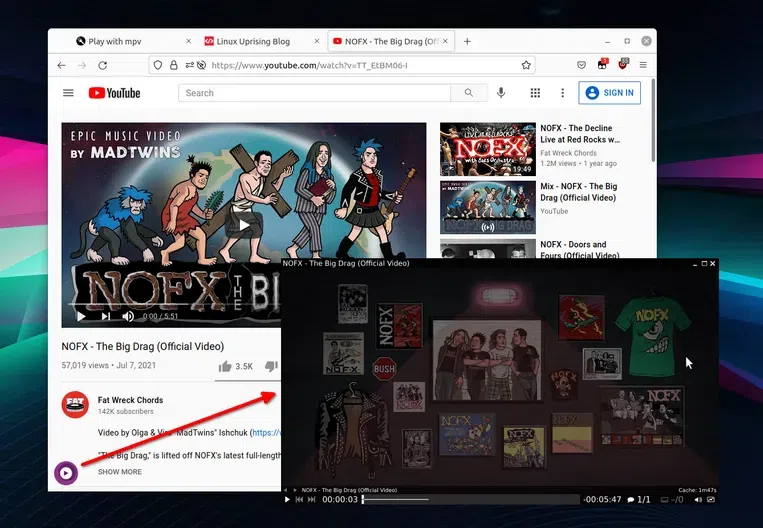Click the YouTube page vertical scrollbar
The width and height of the screenshot is (763, 528).
click(653, 121)
